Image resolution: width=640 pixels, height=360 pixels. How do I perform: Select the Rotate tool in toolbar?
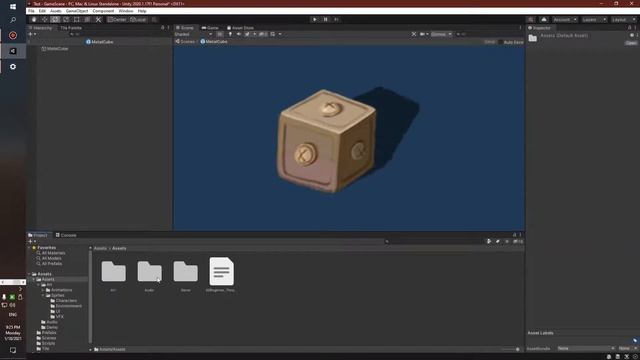(55, 20)
